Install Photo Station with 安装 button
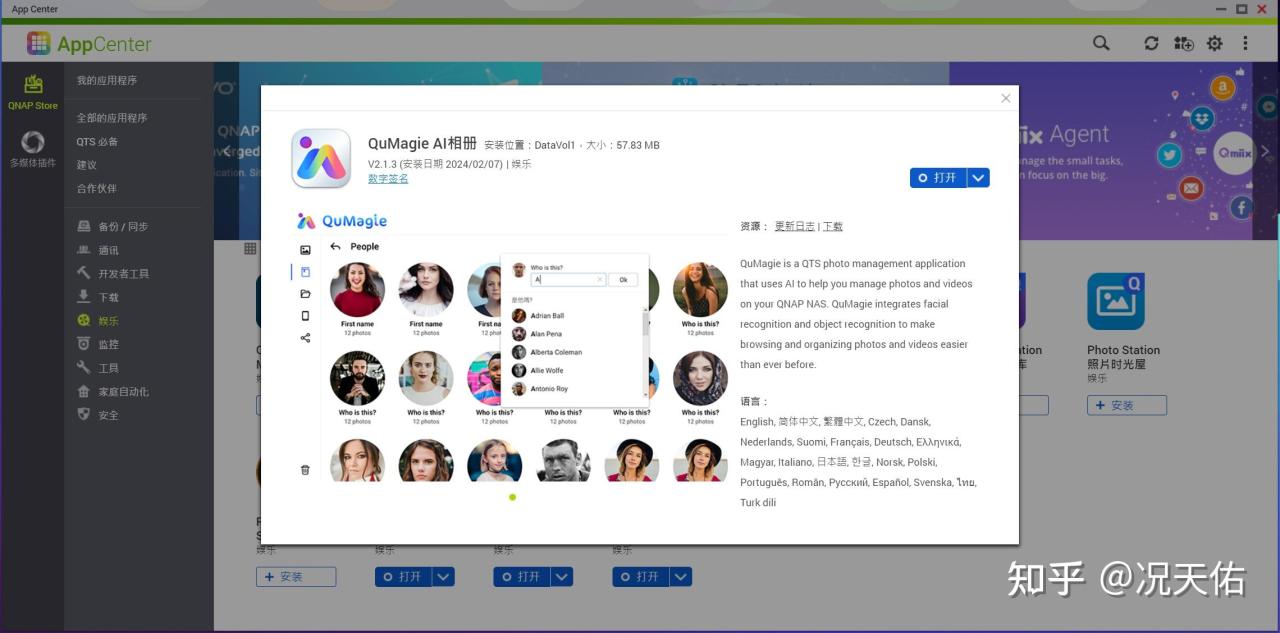 tap(1127, 405)
